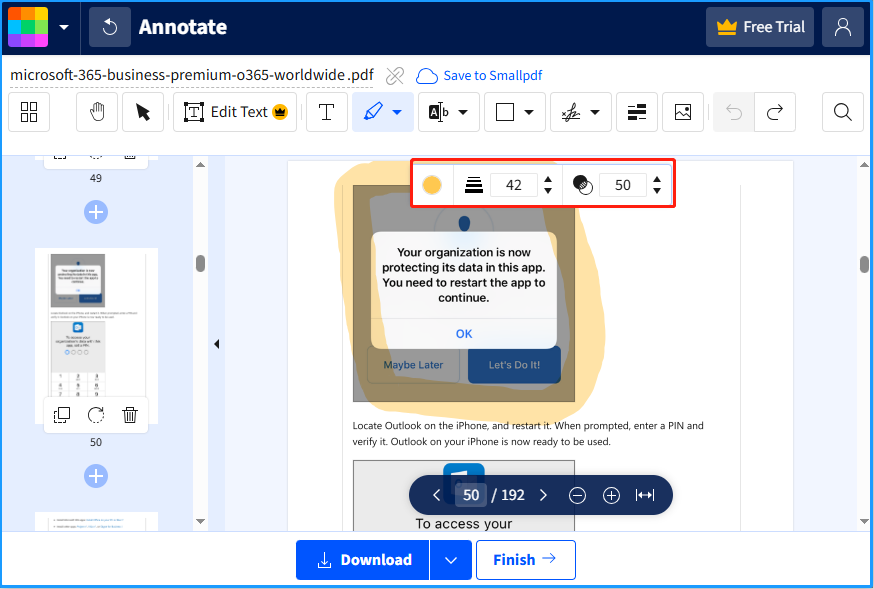Image resolution: width=874 pixels, height=589 pixels.
Task: Duplicate page 50 via copy icon
Action: (61, 415)
